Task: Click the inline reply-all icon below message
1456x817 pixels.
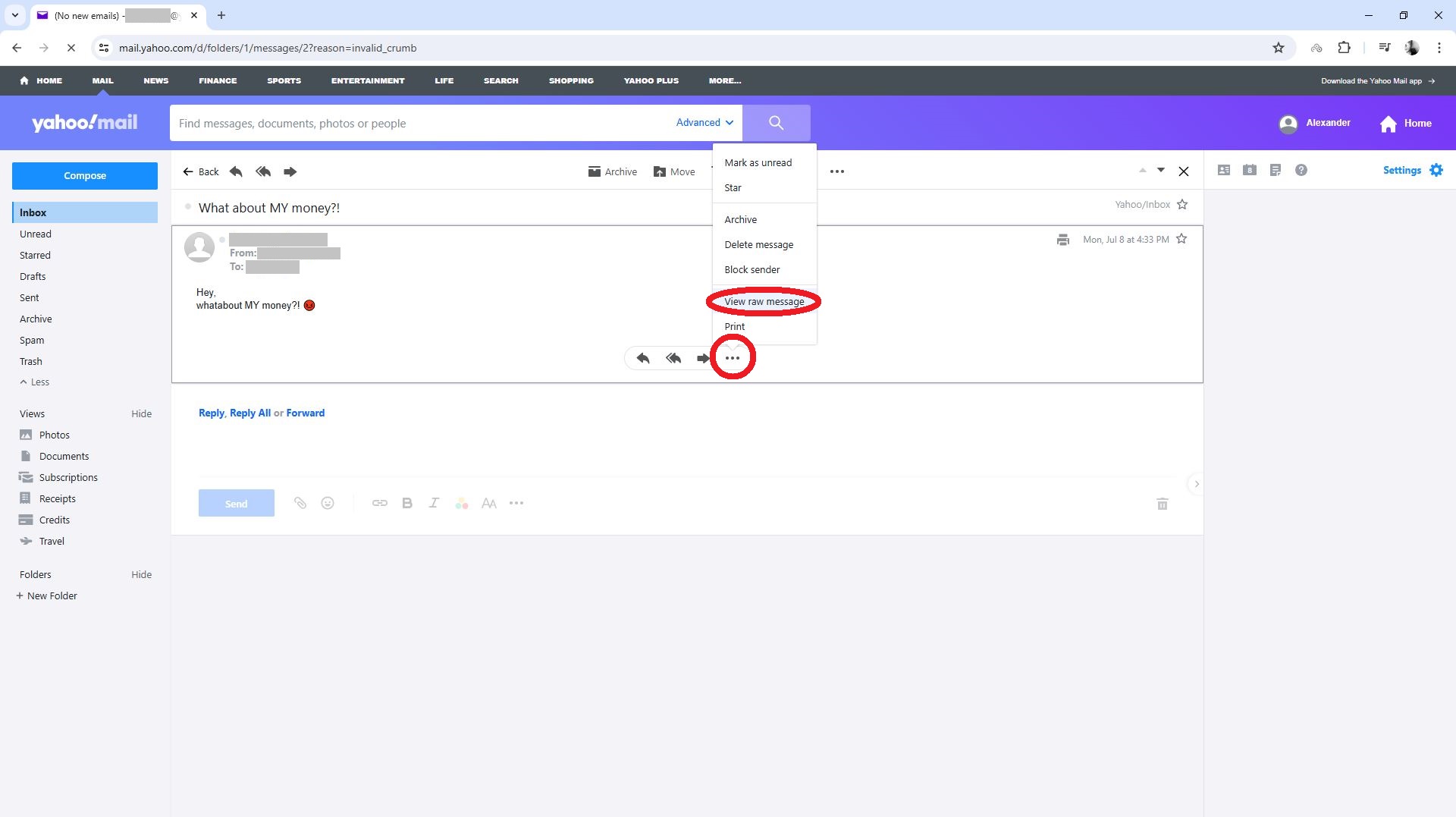Action: (673, 358)
